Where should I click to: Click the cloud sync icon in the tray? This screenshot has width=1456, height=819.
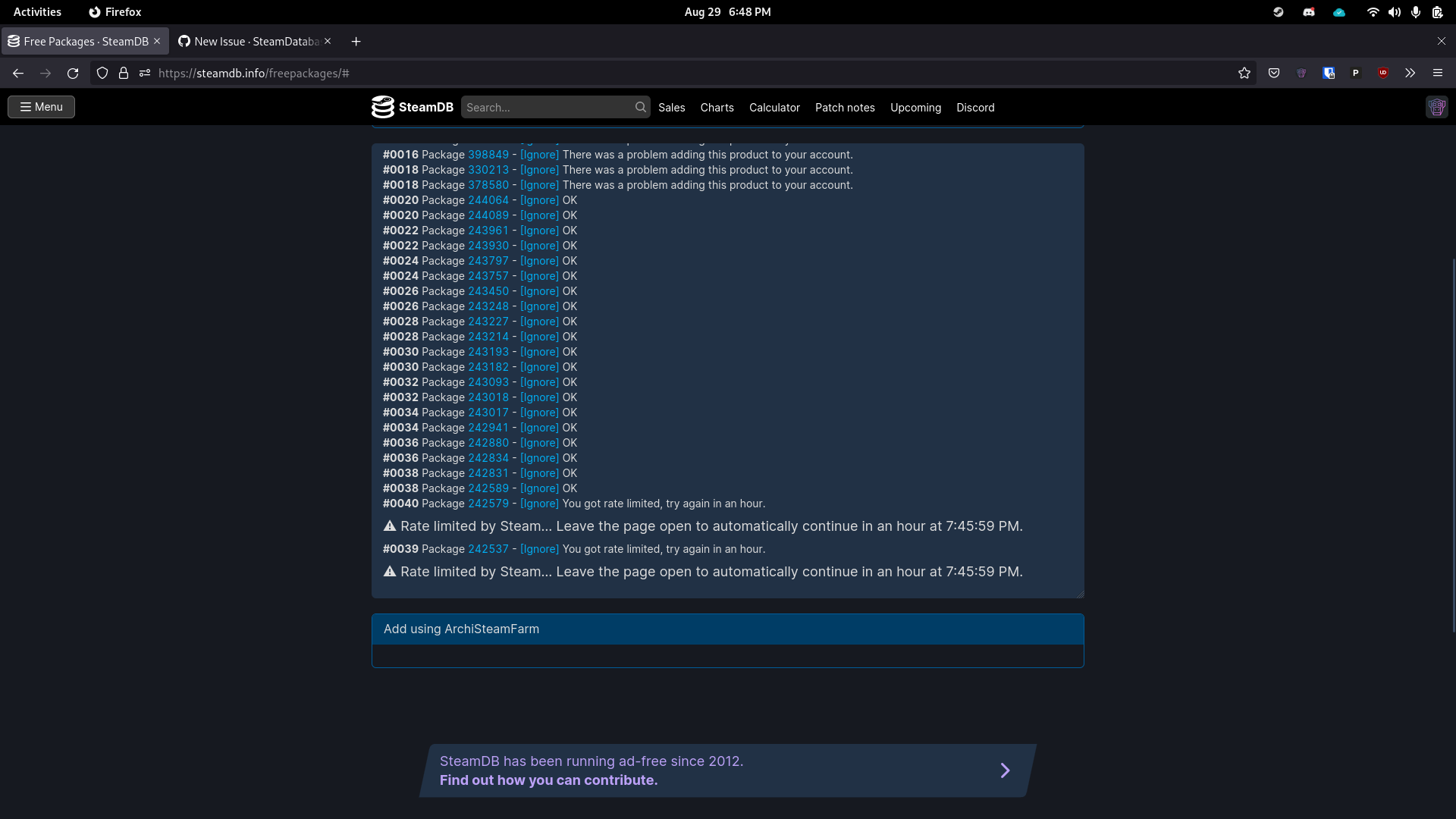[x=1339, y=12]
